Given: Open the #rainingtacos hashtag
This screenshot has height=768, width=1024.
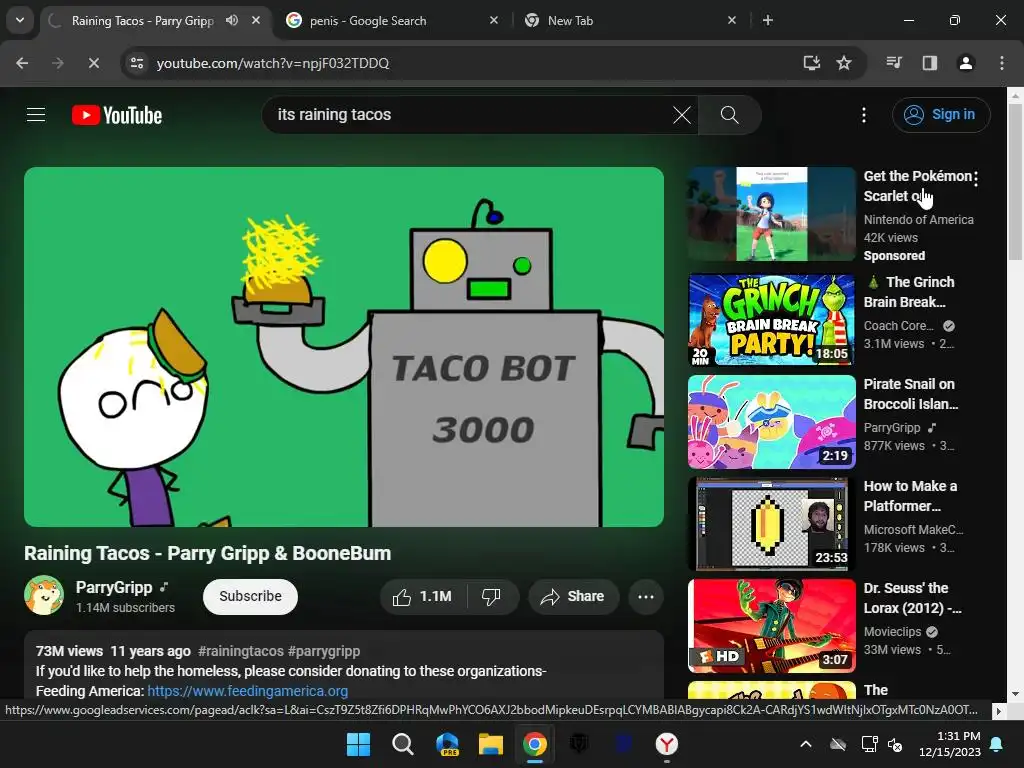Looking at the screenshot, I should pyautogui.click(x=241, y=651).
